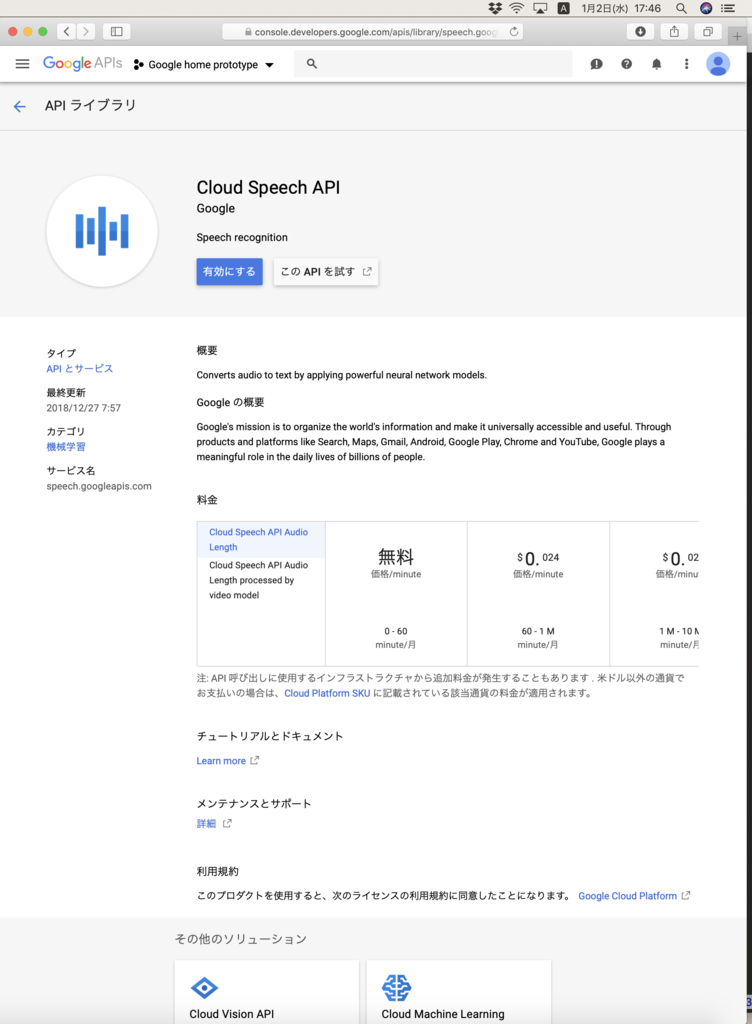
Task: Open the Dropbox menu bar icon
Action: (495, 8)
